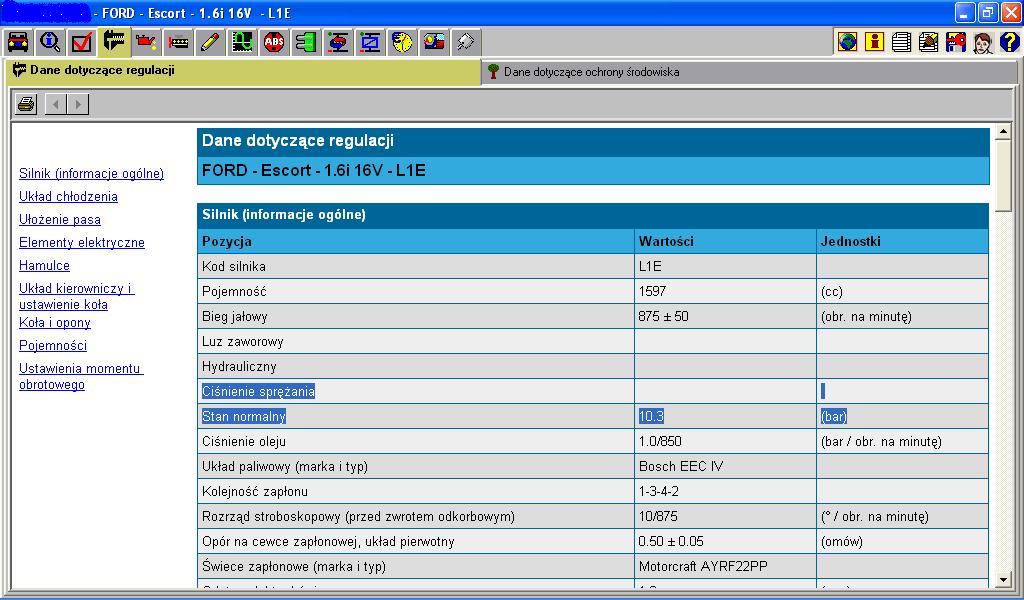This screenshot has width=1024, height=600.
Task: Open the blue question mark help icon
Action: (1009, 42)
